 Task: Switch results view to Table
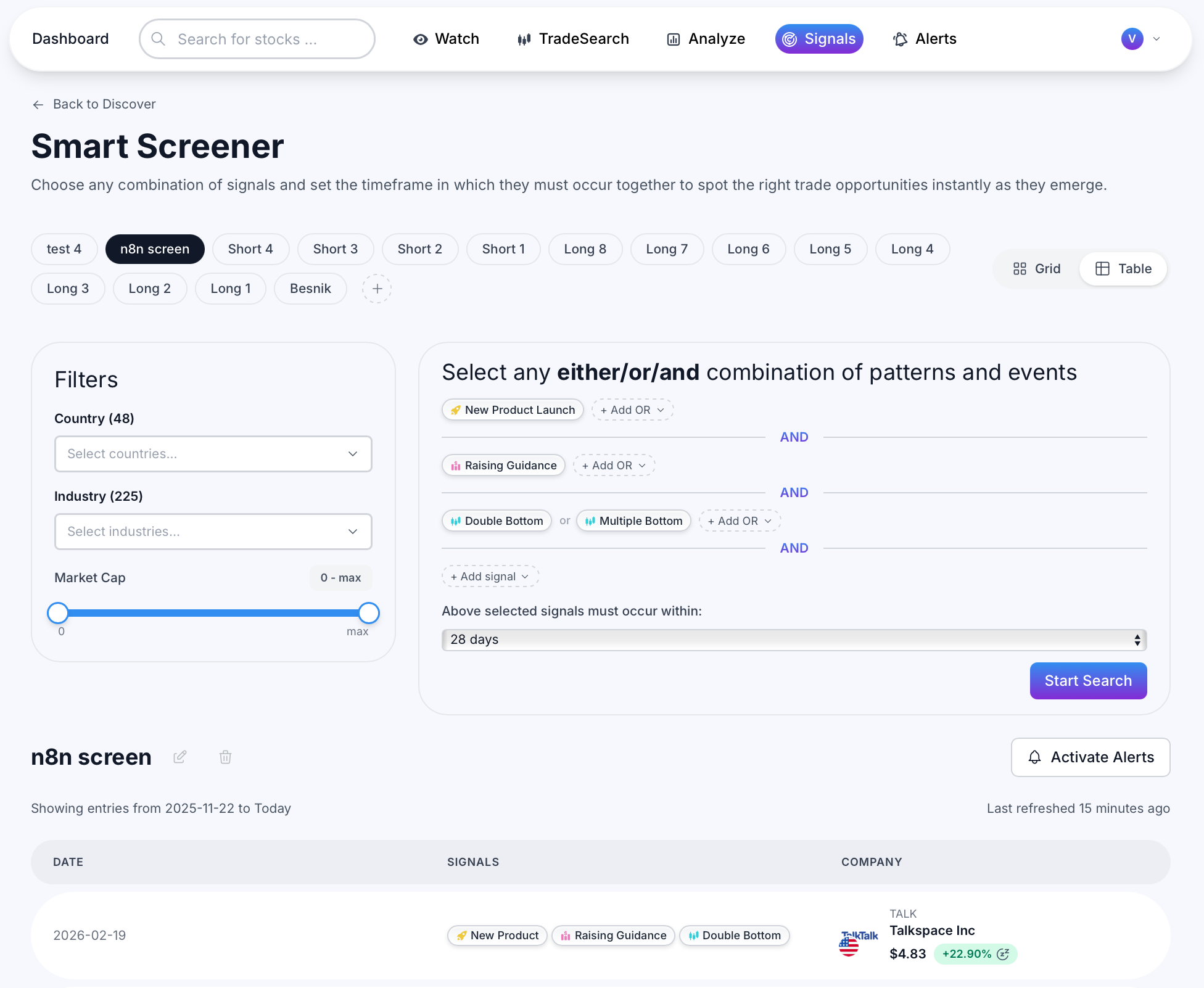pos(1123,268)
